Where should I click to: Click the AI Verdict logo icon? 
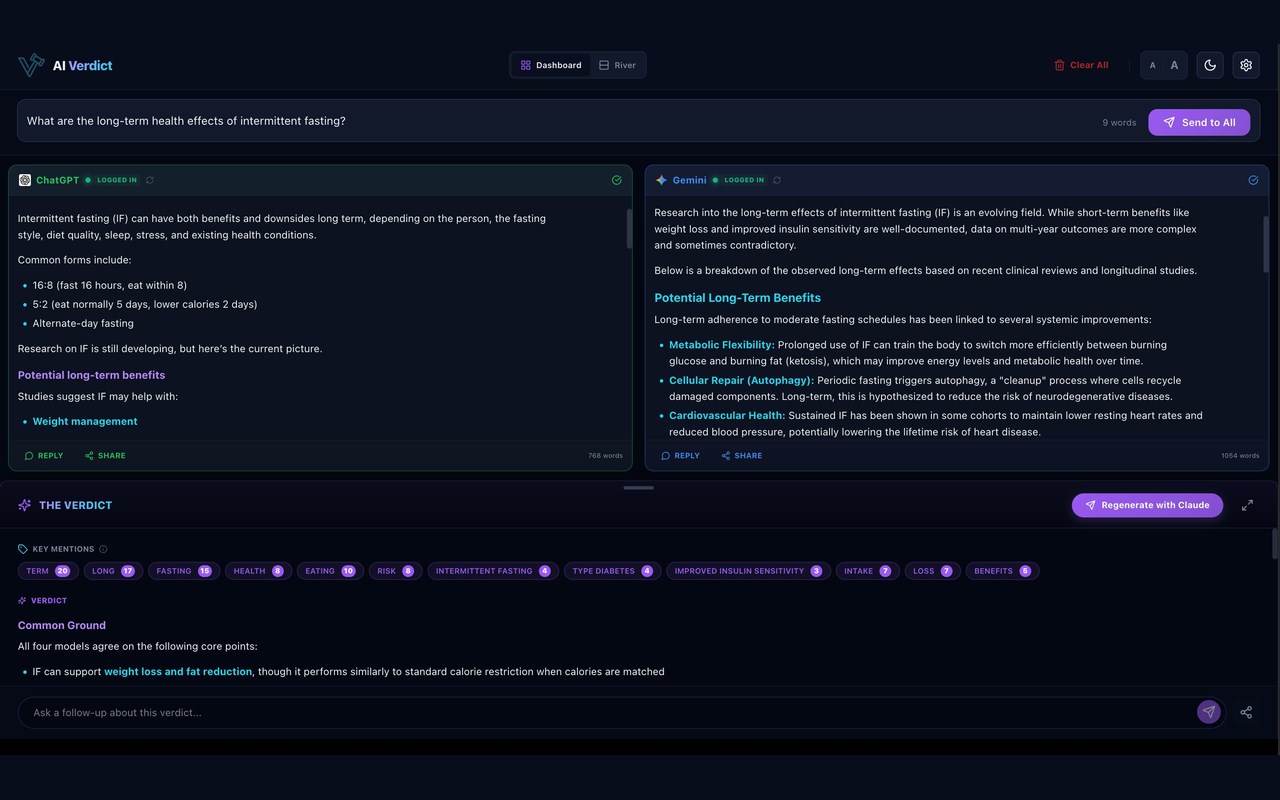point(31,65)
